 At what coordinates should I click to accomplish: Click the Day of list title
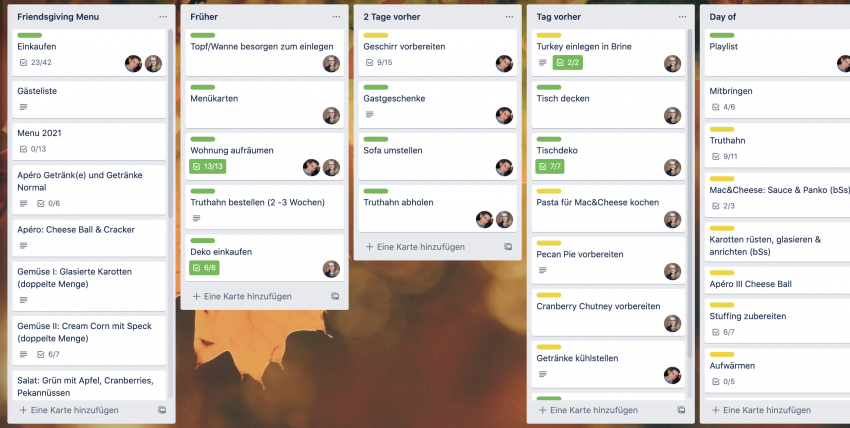pos(723,17)
